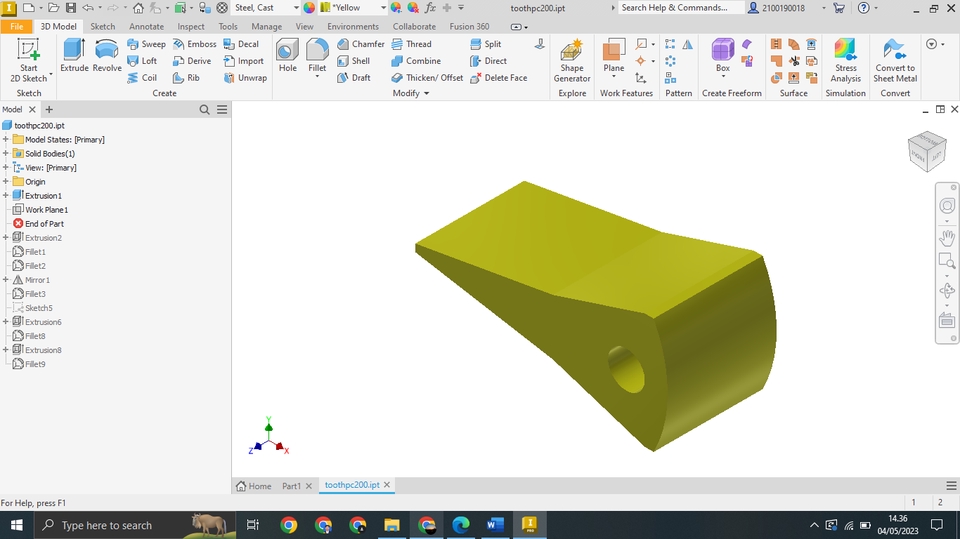Click the Direct edit tool
The image size is (960, 539).
pyautogui.click(x=488, y=61)
